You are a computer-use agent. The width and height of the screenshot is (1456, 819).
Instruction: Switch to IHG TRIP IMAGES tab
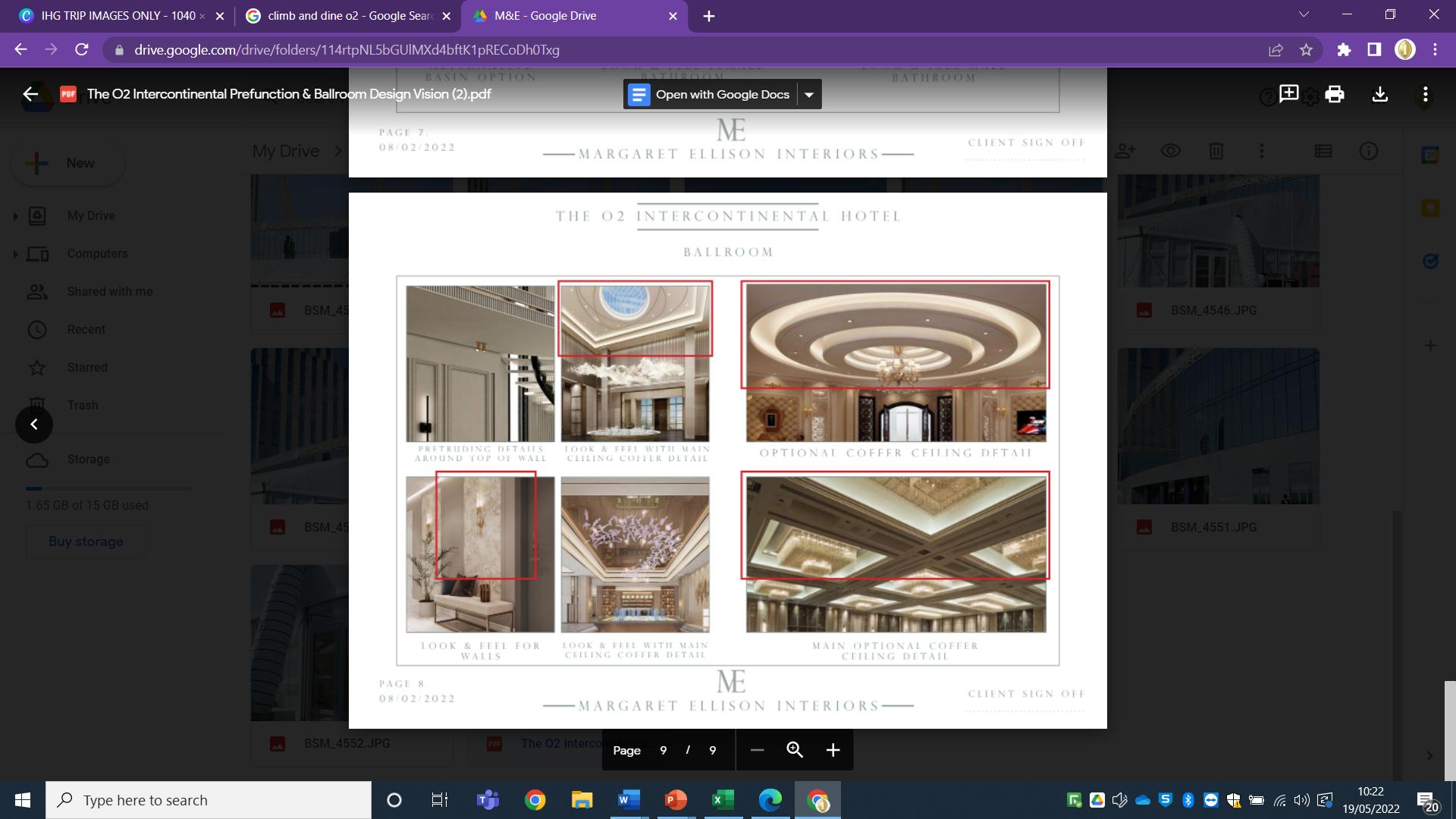coord(118,16)
